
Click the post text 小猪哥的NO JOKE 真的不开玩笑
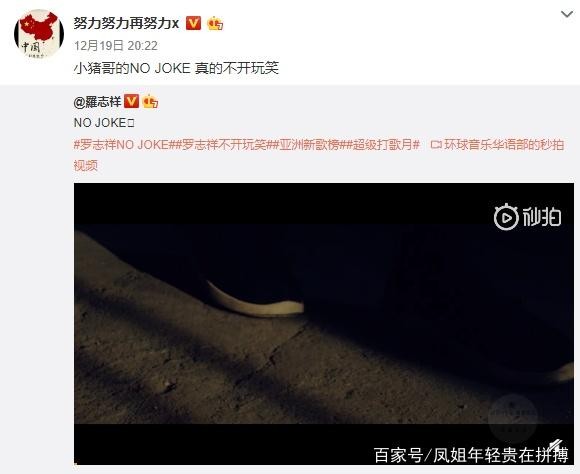[176, 68]
